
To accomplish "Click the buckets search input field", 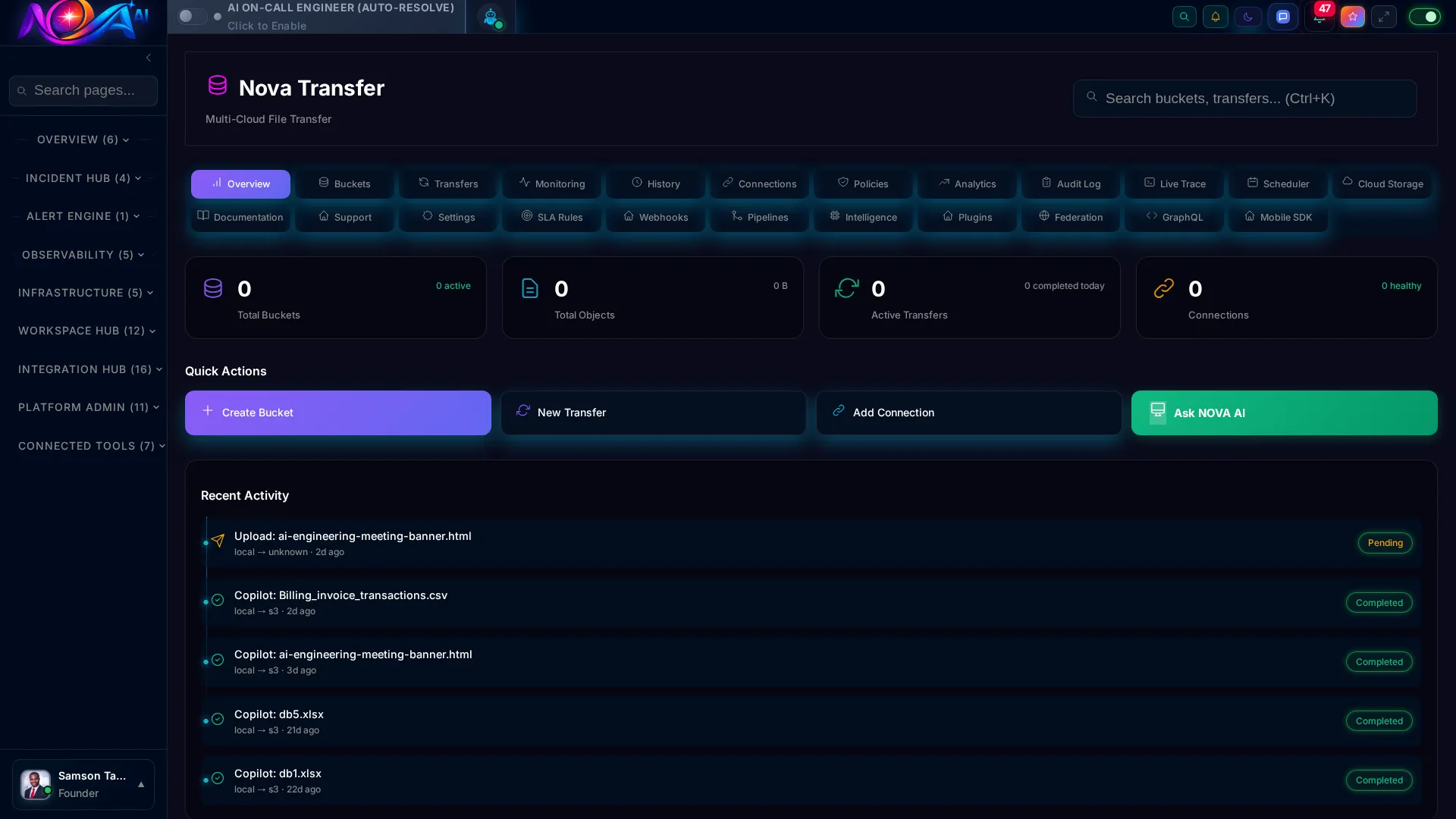I will [1244, 99].
